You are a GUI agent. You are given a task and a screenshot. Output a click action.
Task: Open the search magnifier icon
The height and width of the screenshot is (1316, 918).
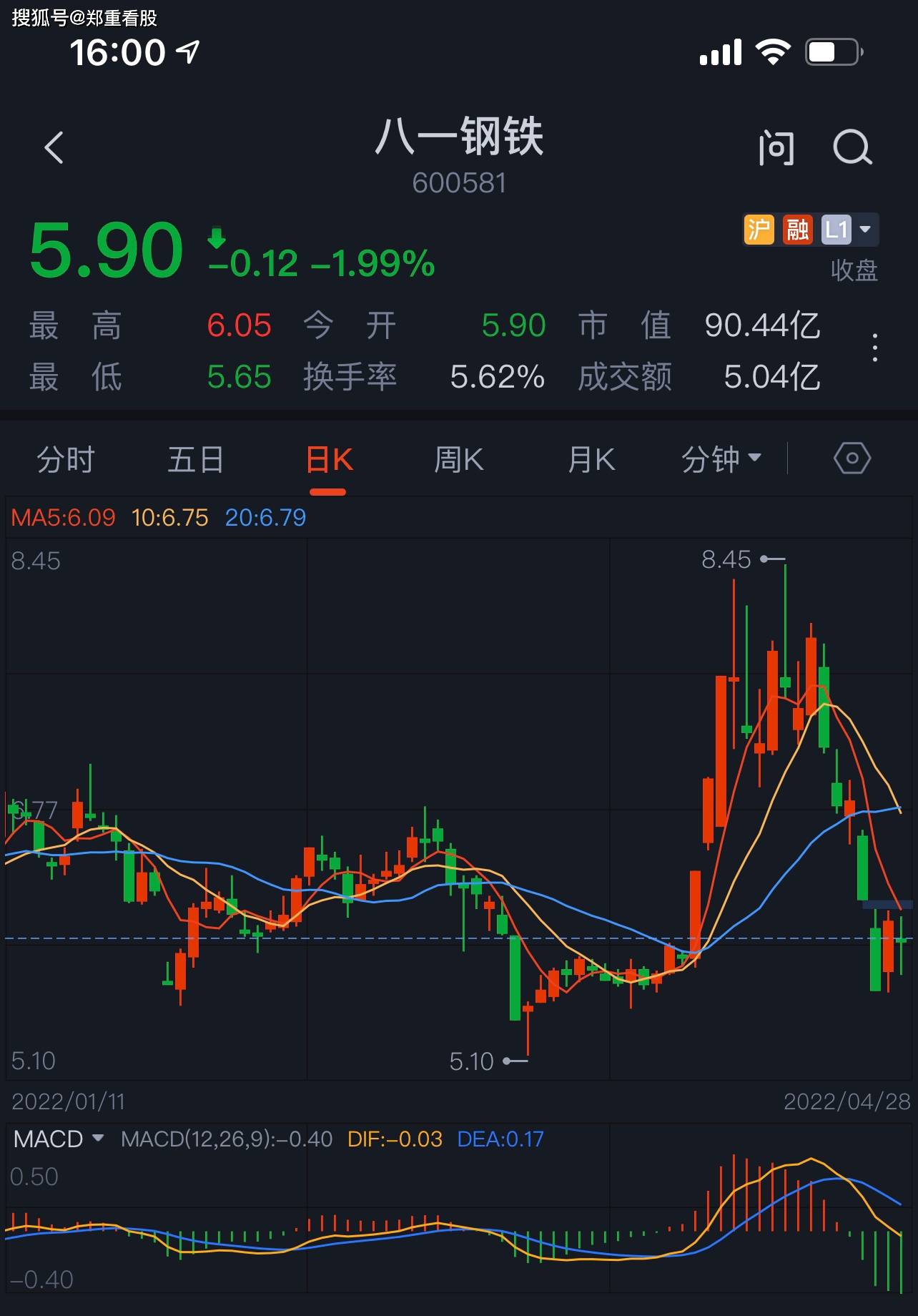852,148
